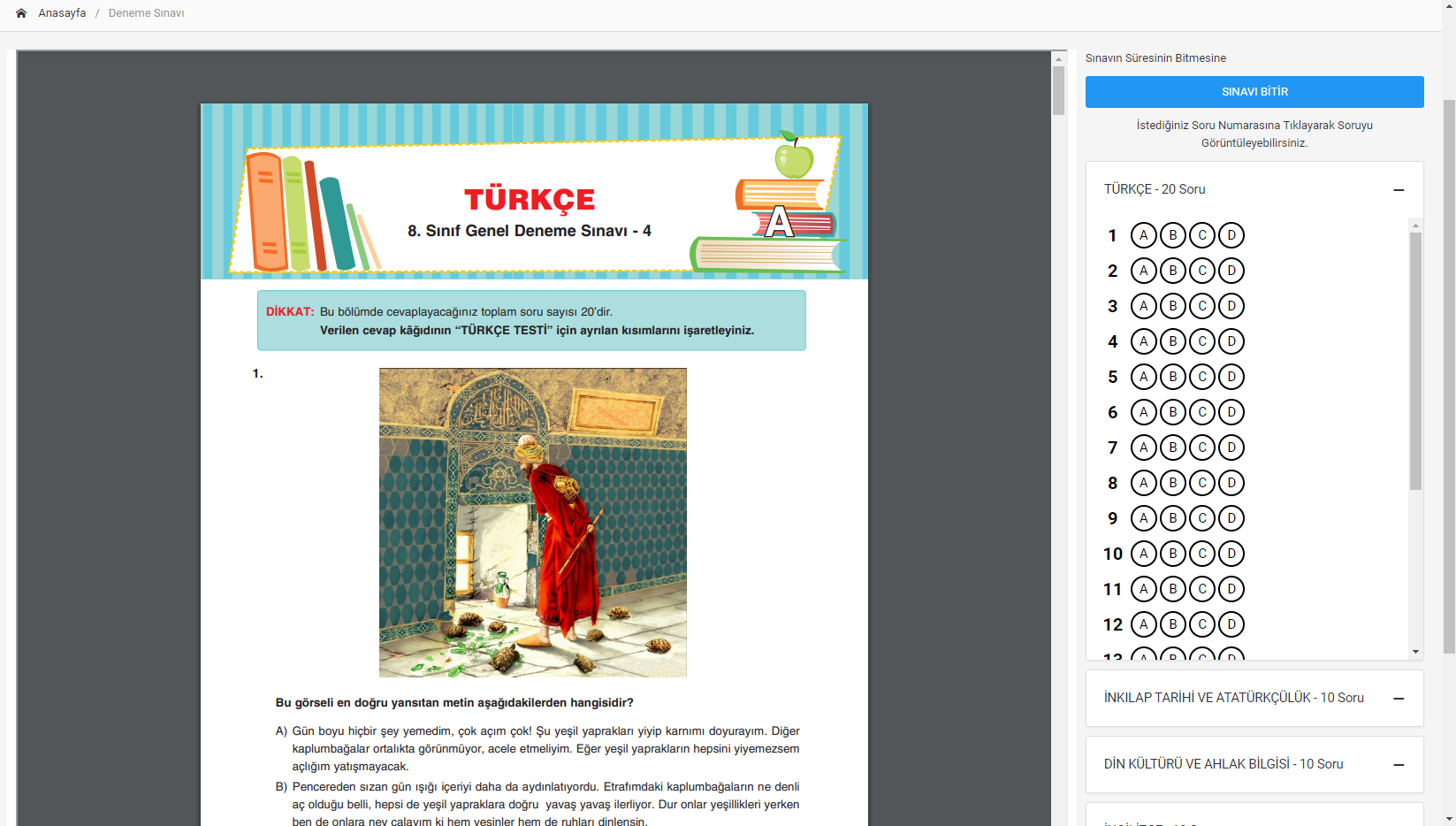Pick B for question 9
Image resolution: width=1456 pixels, height=826 pixels.
click(1173, 518)
